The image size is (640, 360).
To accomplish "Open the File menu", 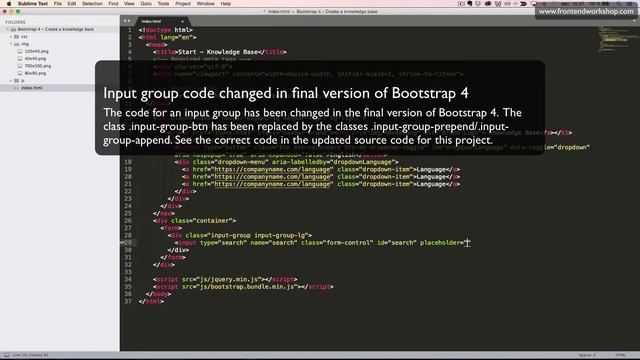I will tap(58, 4).
